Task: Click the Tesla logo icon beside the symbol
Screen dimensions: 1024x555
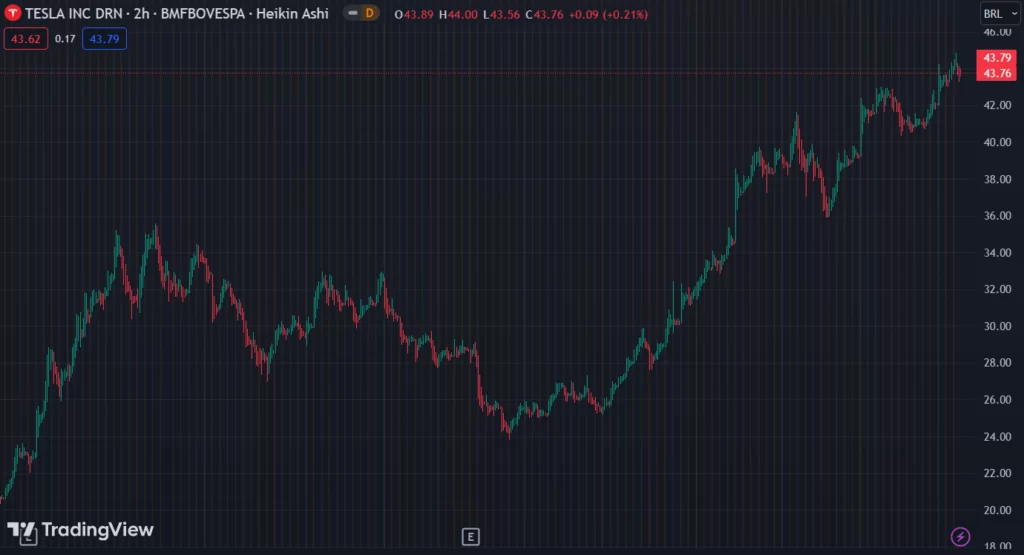Action: 12,13
